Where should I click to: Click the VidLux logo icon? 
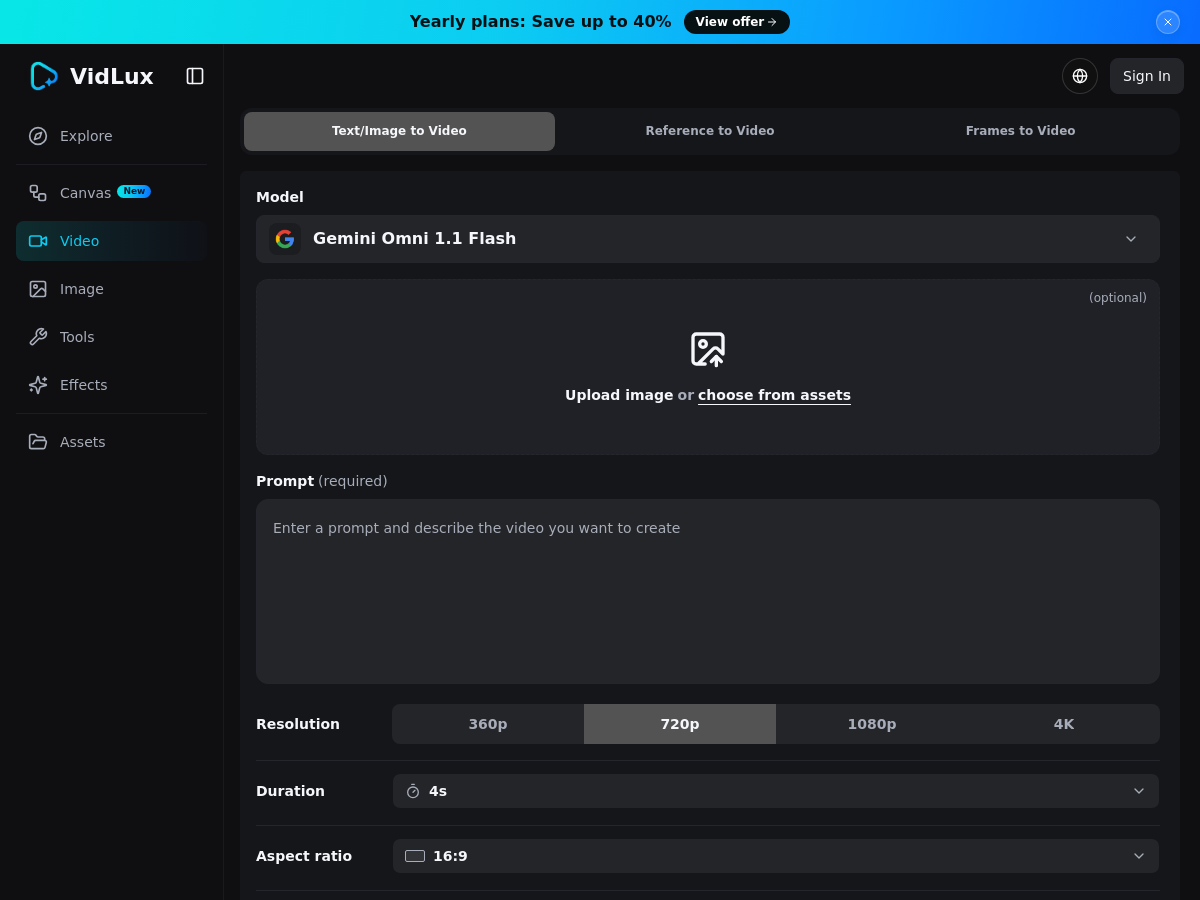point(44,76)
